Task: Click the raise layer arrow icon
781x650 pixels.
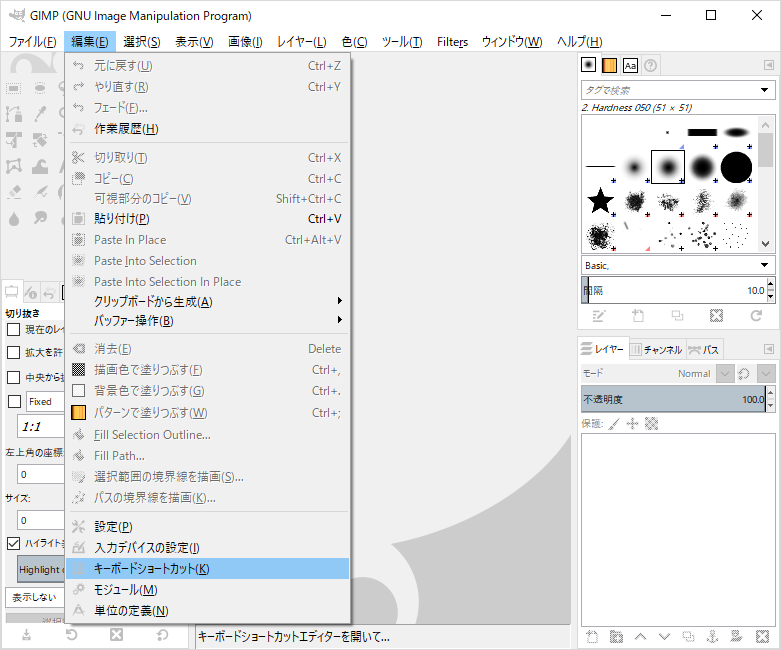Action: click(x=641, y=637)
